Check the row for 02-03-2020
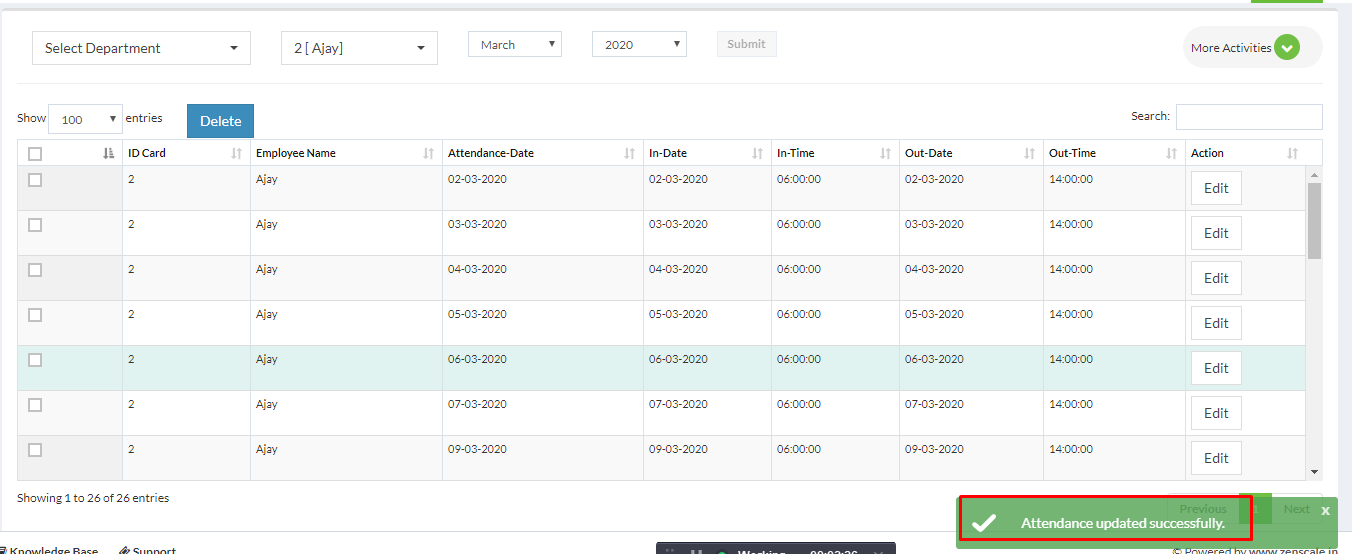Viewport: 1352px width, 554px height. tap(35, 180)
